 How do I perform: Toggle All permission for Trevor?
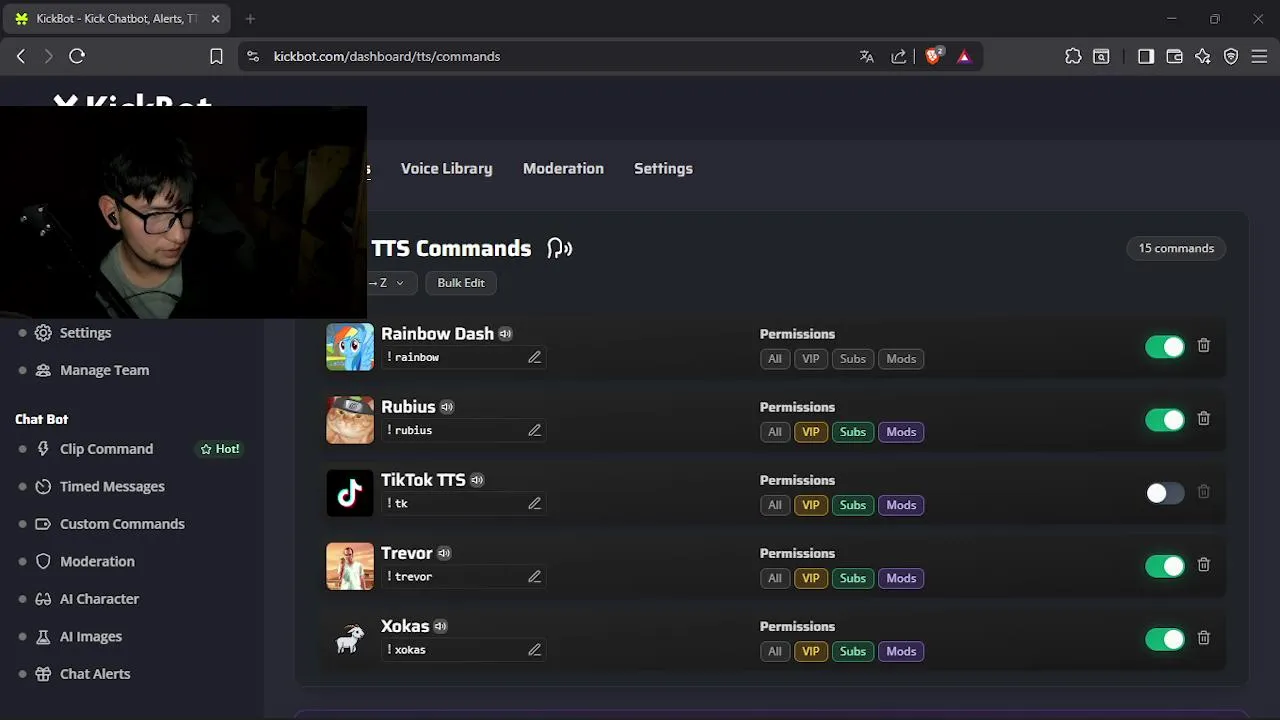coord(774,577)
